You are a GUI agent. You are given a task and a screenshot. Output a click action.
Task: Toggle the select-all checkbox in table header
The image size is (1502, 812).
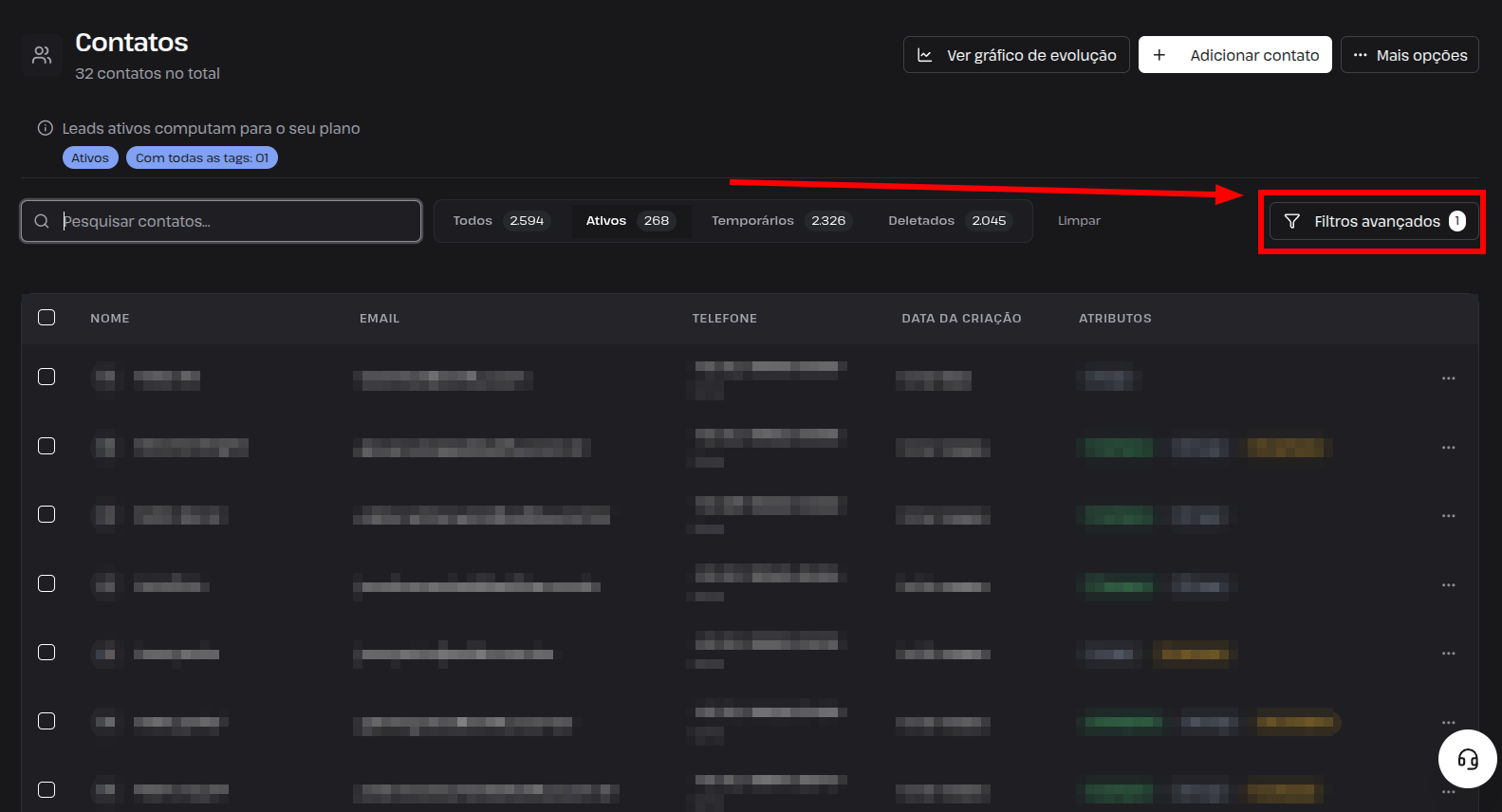tap(46, 318)
